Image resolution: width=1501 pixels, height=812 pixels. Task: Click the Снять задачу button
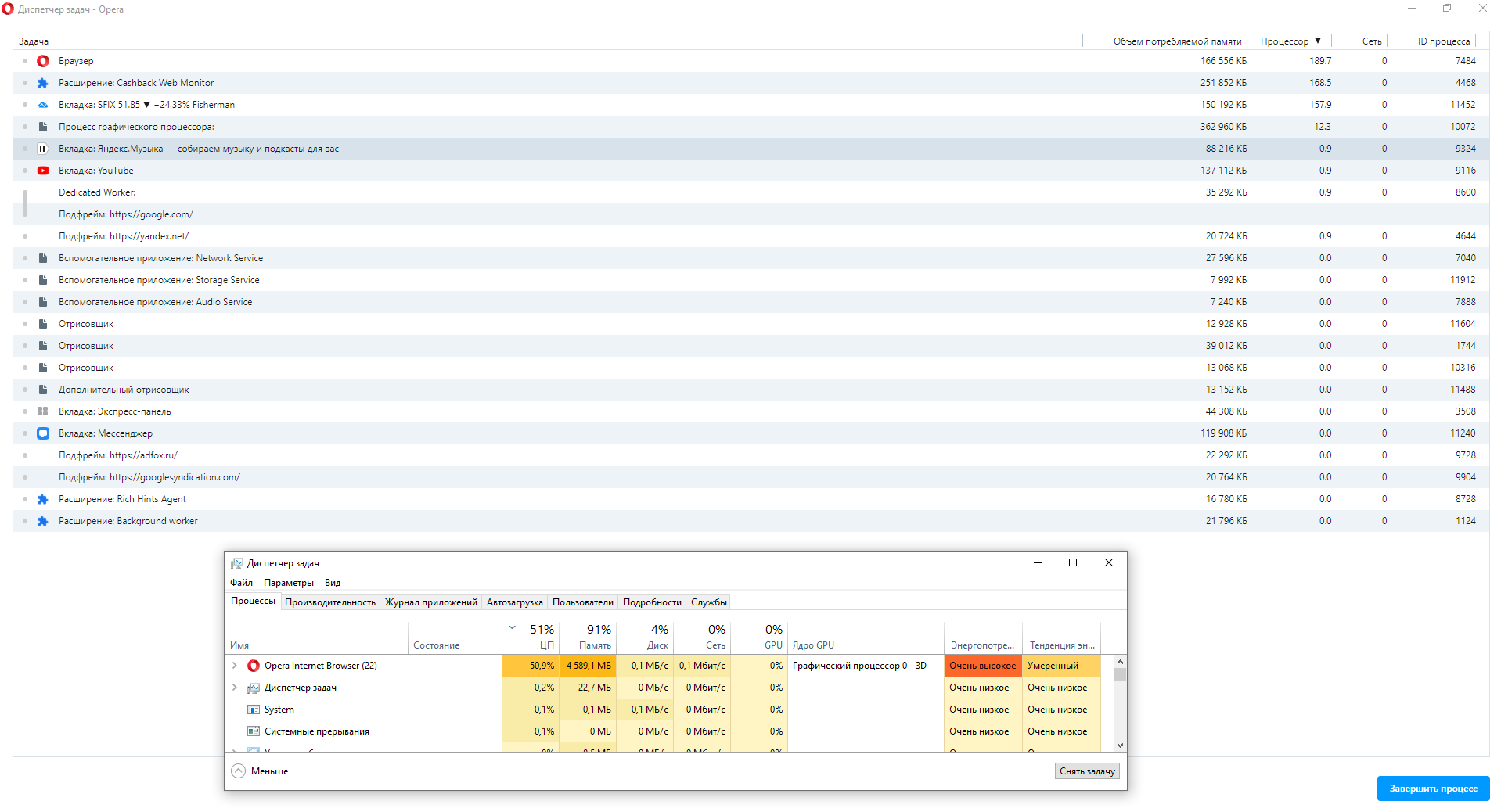(1087, 771)
